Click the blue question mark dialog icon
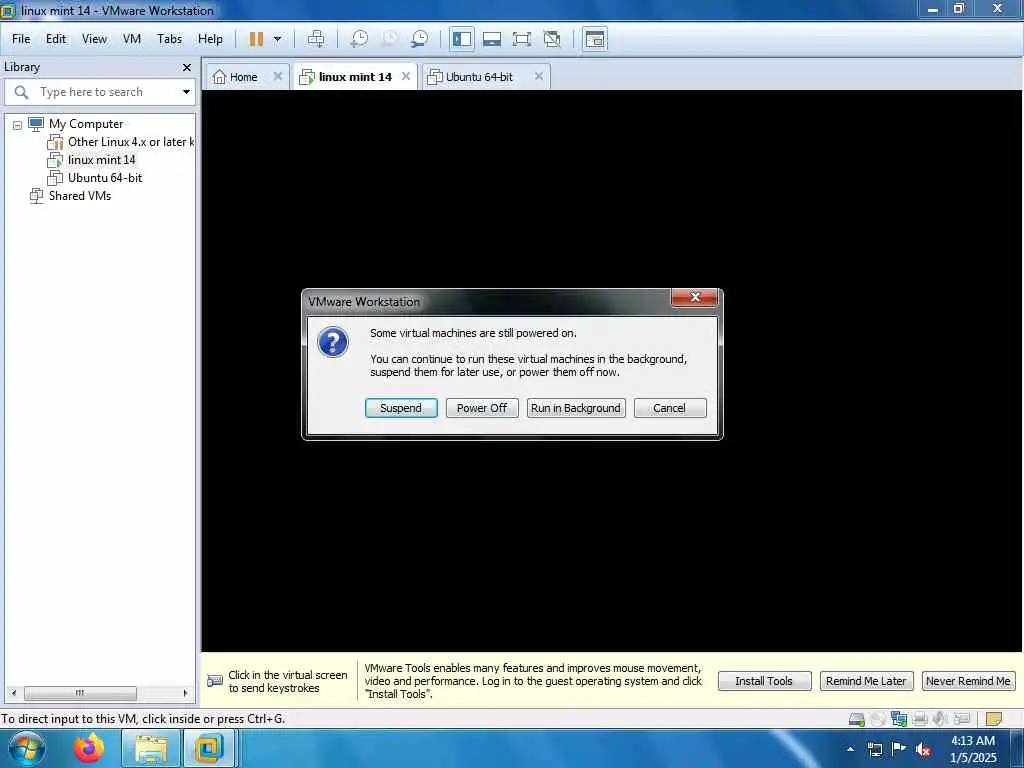The width and height of the screenshot is (1024, 768). click(x=333, y=342)
